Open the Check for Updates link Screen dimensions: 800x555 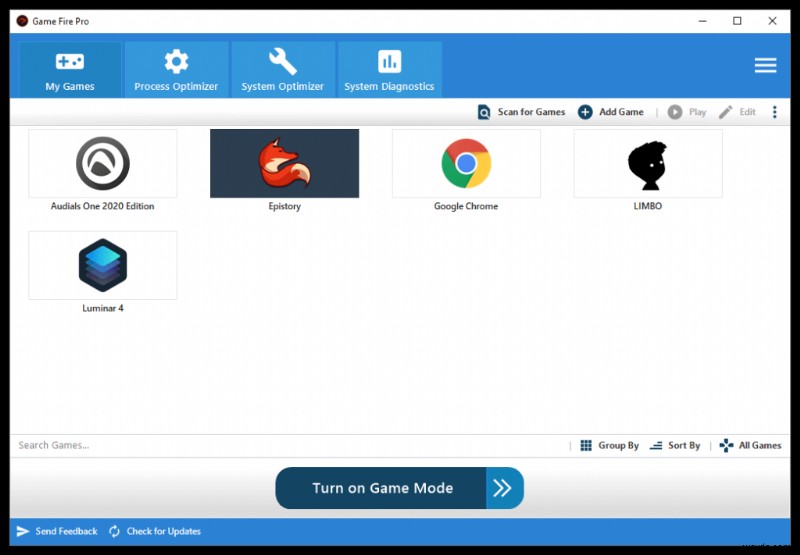click(163, 531)
